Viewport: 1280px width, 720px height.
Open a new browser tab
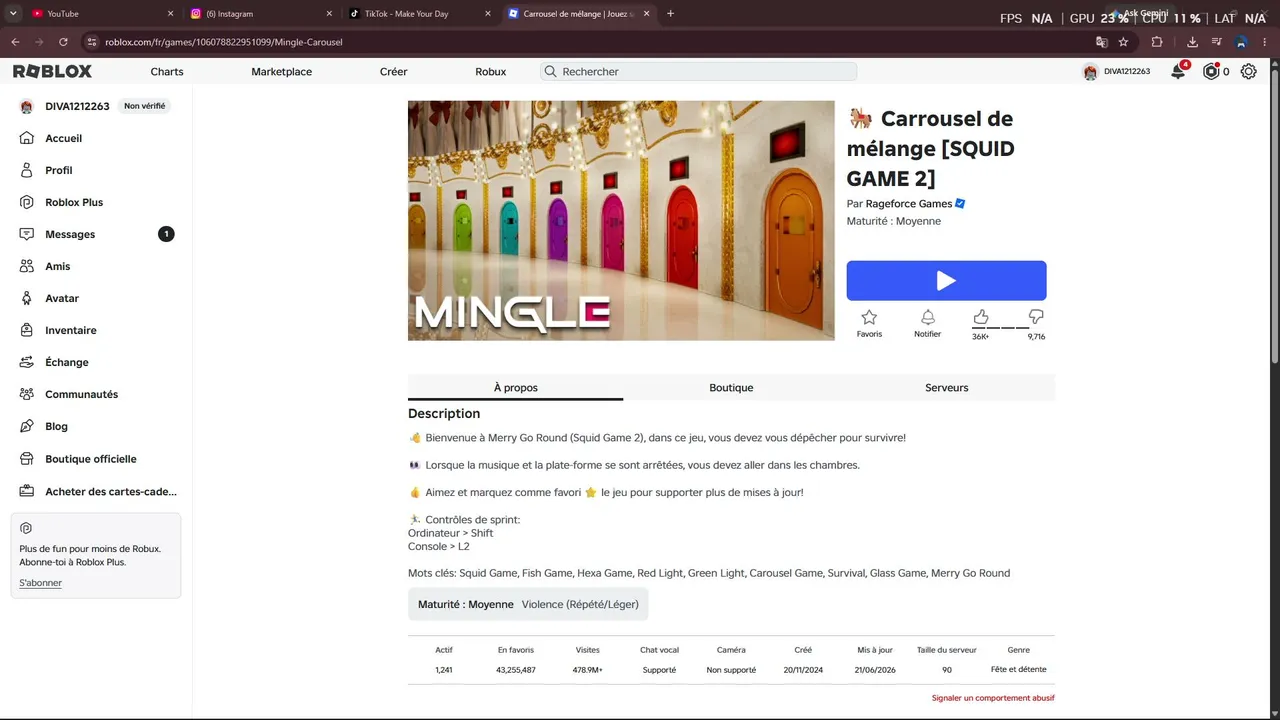[x=670, y=14]
